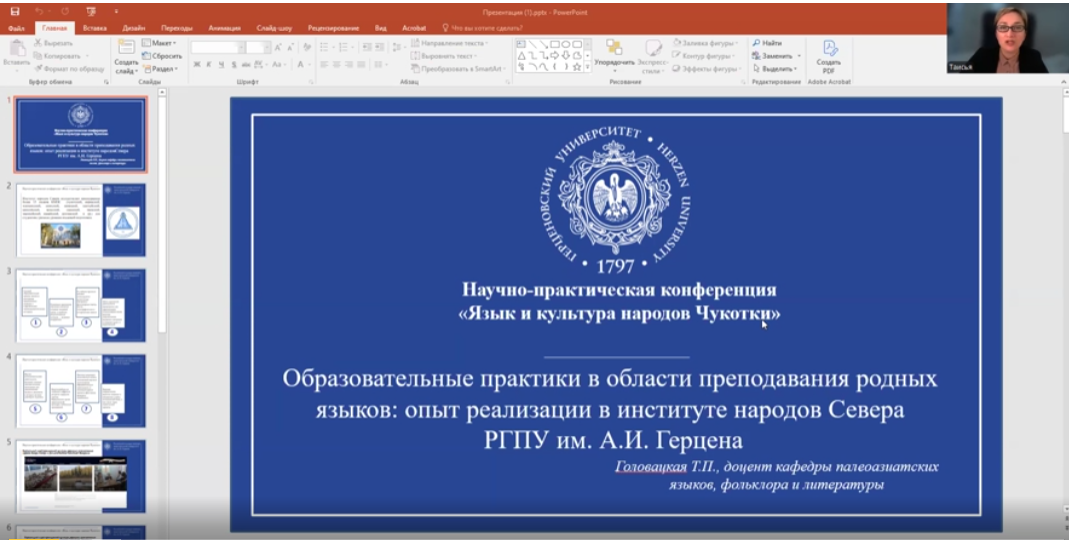Open Эффекты фигуры dropdown
Screen dimensions: 1069x540
coord(706,69)
